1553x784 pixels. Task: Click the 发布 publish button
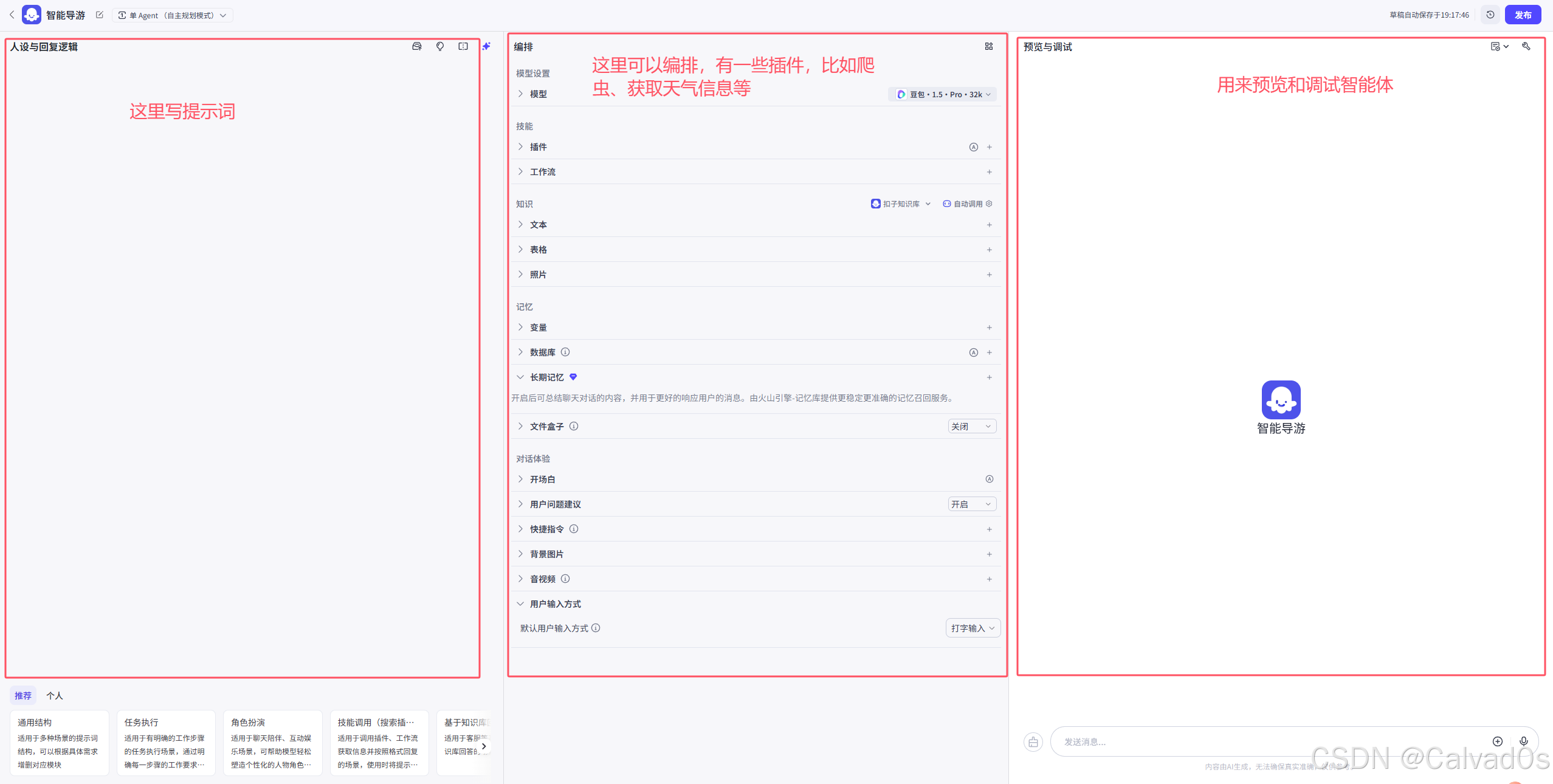click(x=1523, y=15)
